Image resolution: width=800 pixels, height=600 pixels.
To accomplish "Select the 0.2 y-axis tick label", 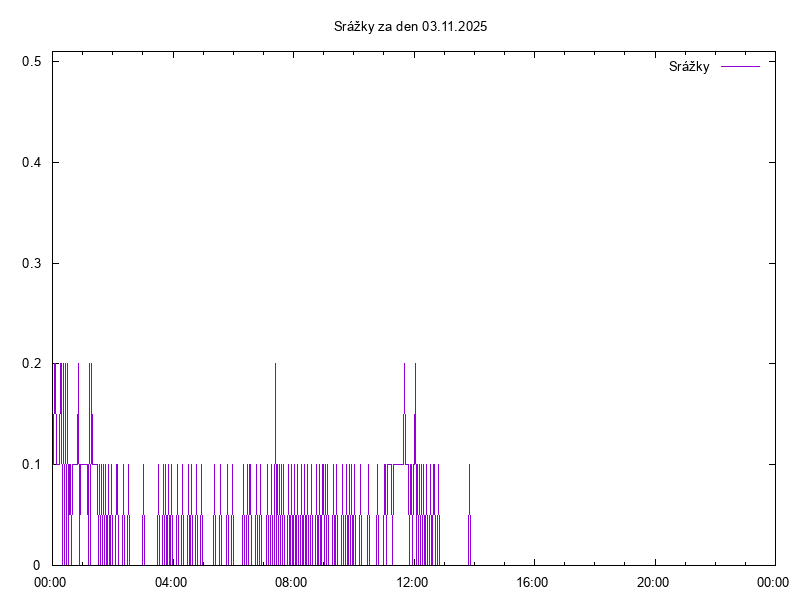I will [x=31, y=364].
